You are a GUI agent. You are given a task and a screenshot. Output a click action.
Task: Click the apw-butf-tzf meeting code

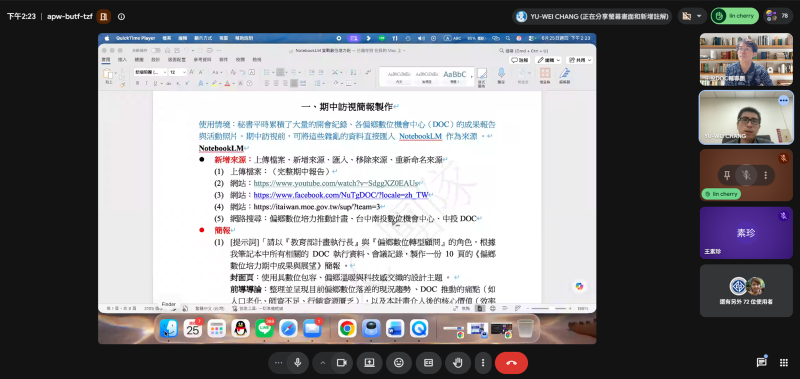[70, 16]
